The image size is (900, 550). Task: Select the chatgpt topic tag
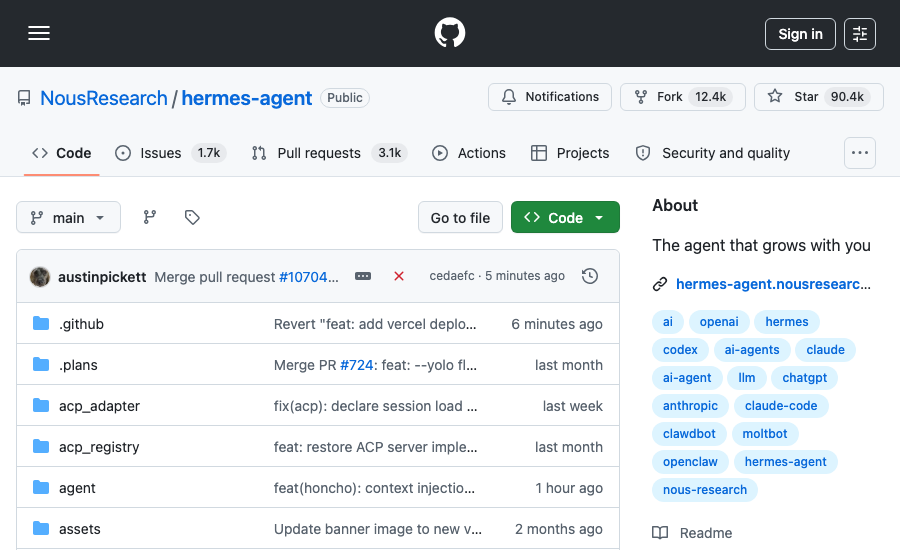[x=805, y=378]
